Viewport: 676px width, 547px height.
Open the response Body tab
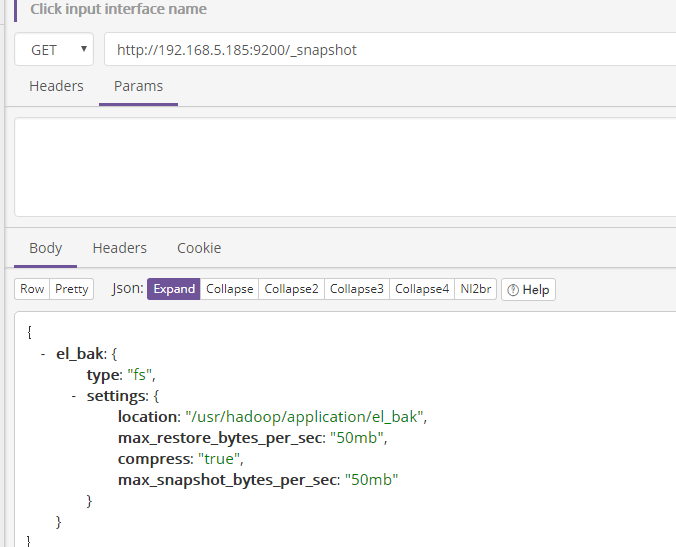pos(45,248)
